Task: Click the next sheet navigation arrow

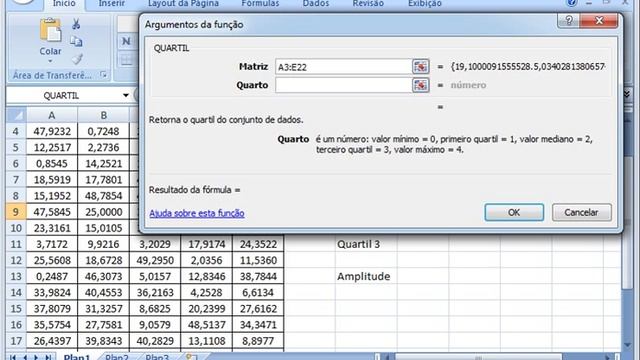Action: (x=36, y=357)
